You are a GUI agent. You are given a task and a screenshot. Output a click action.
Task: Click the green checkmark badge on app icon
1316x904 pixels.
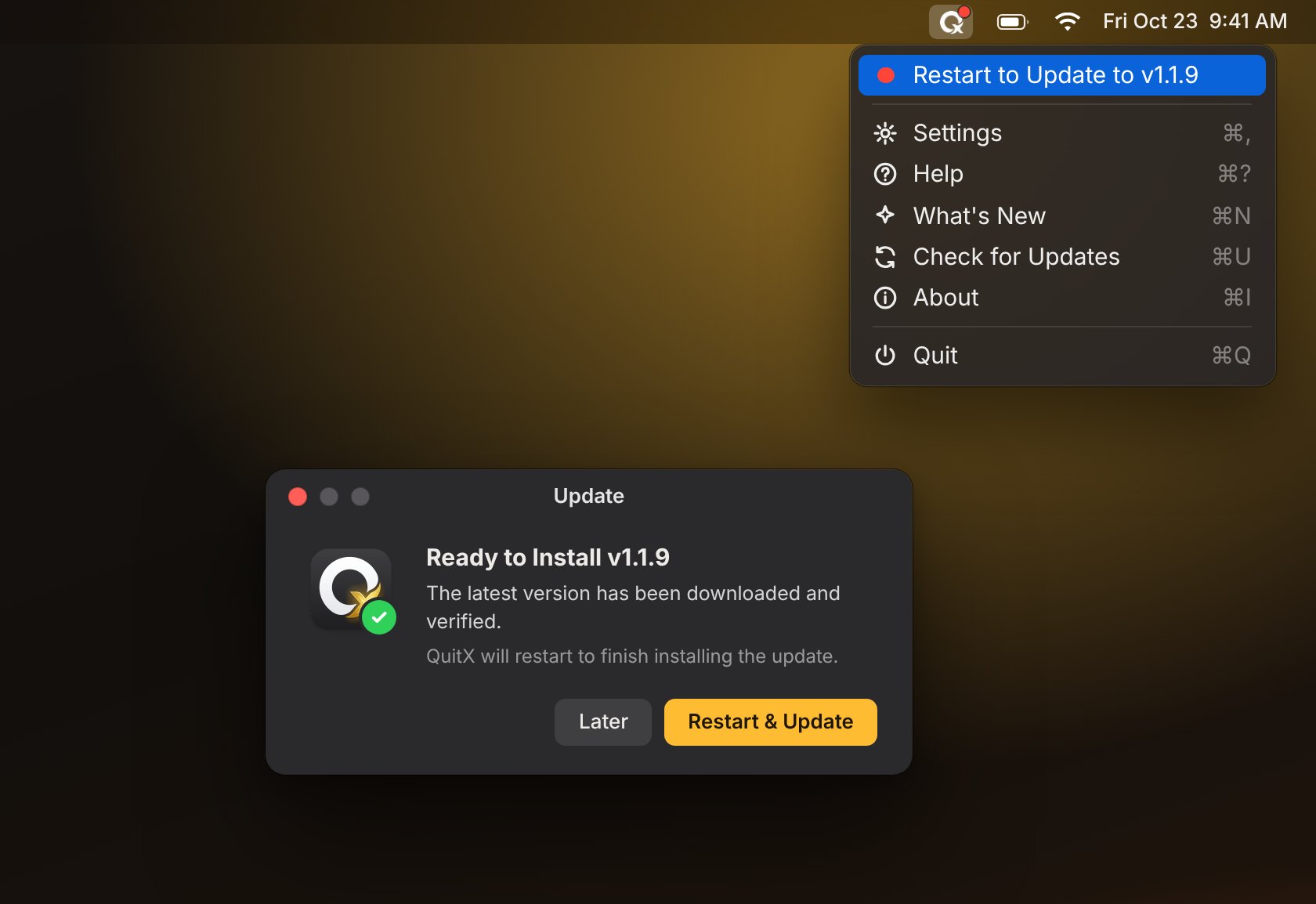pyautogui.click(x=379, y=617)
